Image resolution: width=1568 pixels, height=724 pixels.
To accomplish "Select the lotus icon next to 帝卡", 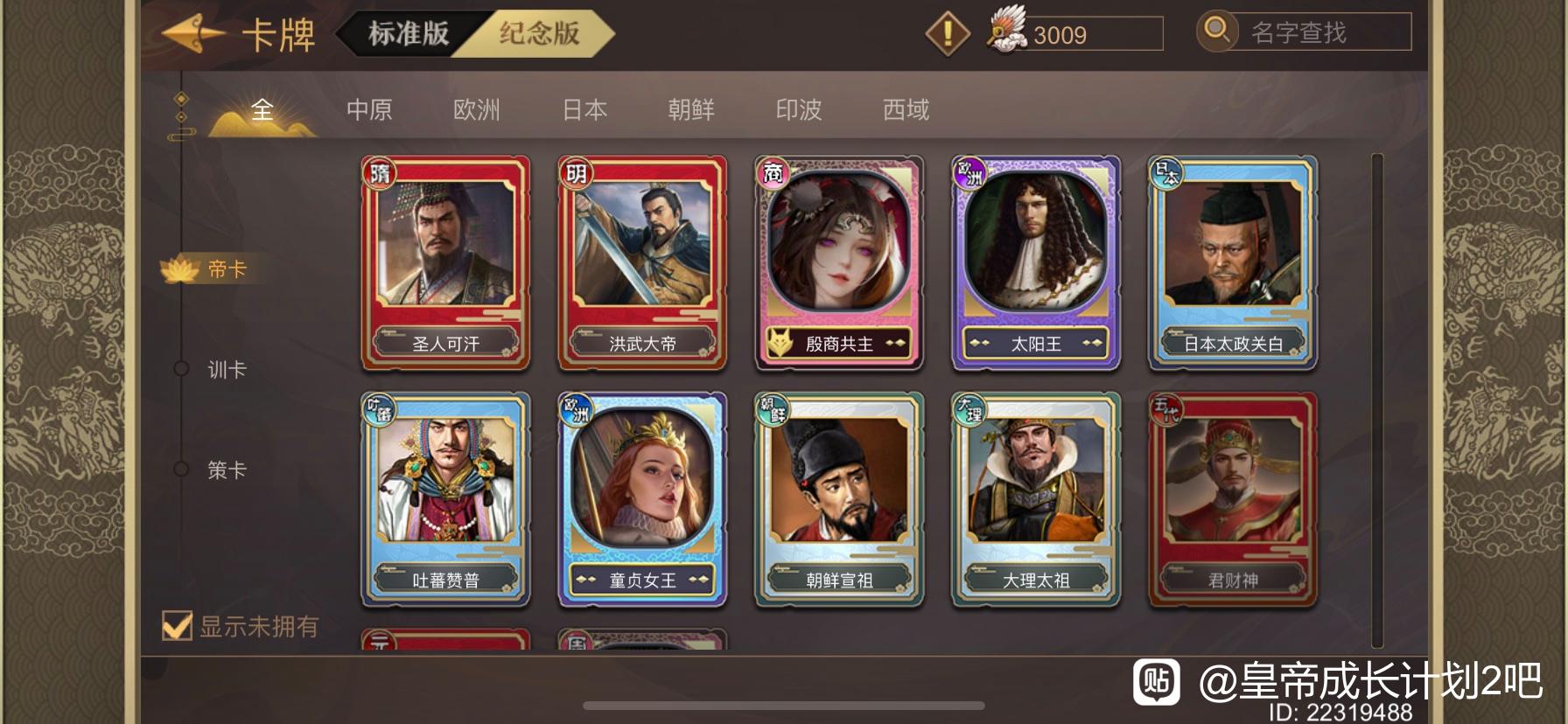I will tap(181, 269).
